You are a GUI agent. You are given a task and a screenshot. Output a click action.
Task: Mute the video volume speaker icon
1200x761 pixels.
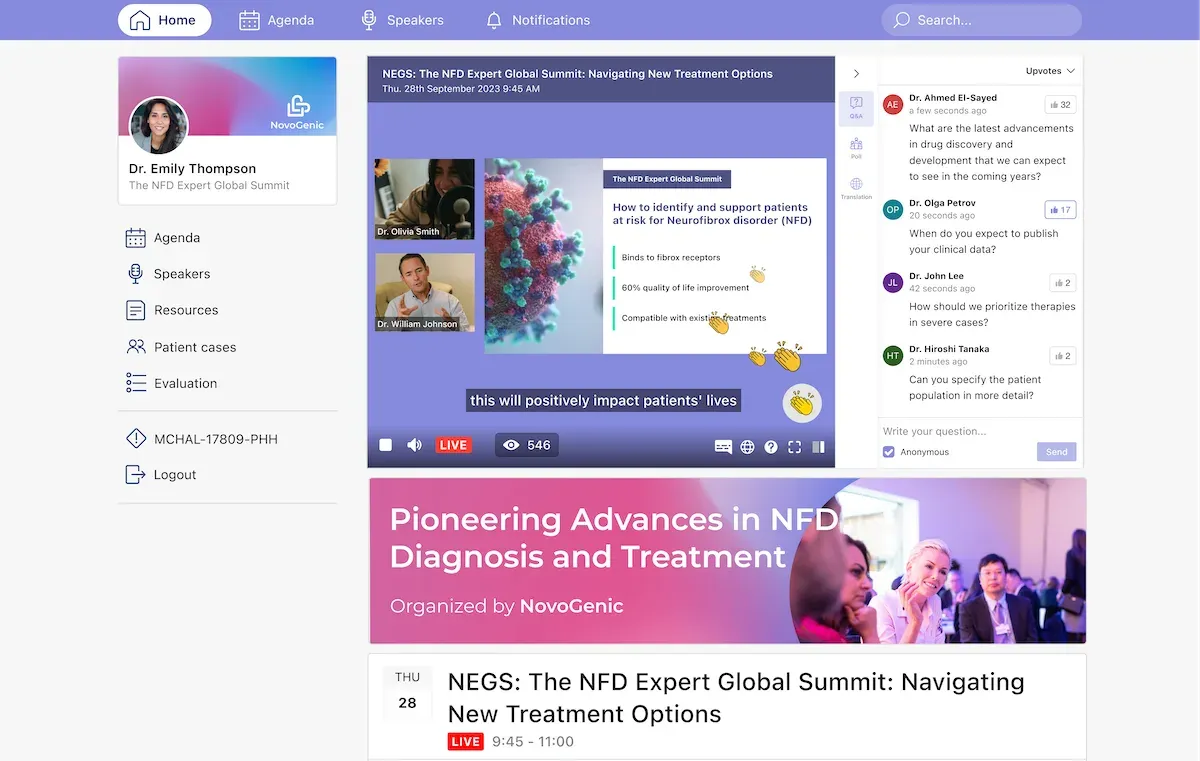click(x=415, y=445)
